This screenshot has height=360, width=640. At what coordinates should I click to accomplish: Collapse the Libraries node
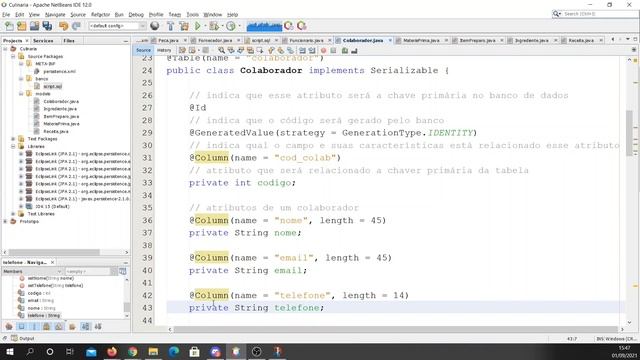(13, 146)
